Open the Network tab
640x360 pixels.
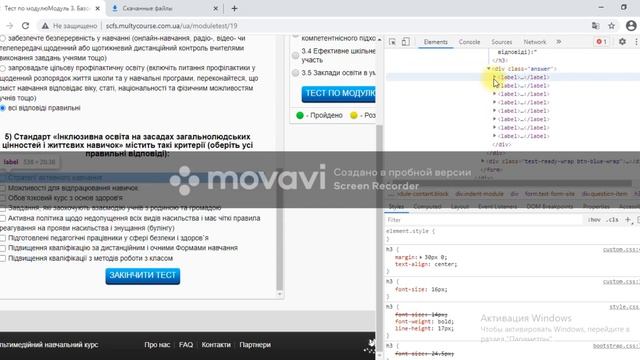(x=535, y=42)
